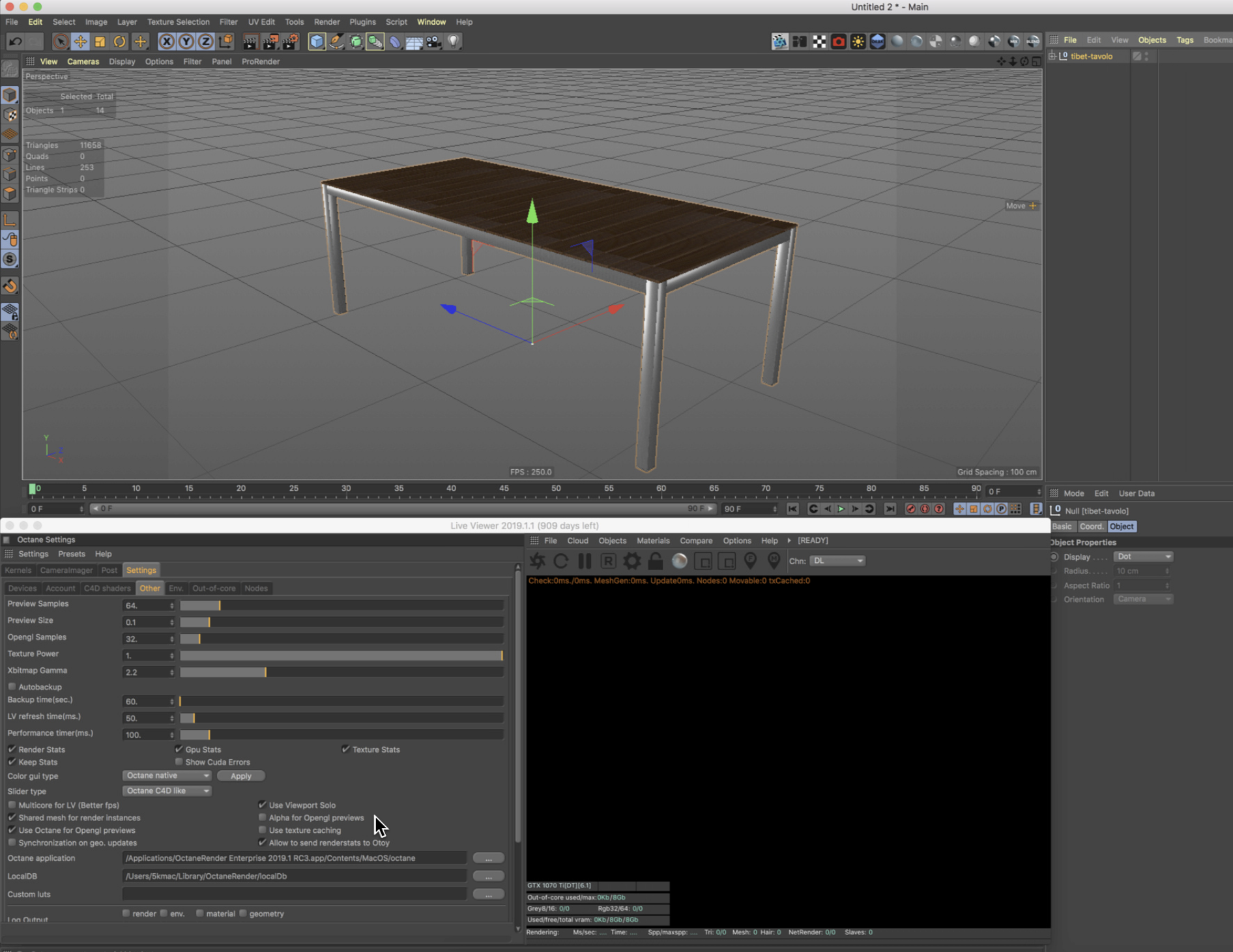The width and height of the screenshot is (1233, 952).
Task: Click the Custom luts input field
Action: point(295,895)
